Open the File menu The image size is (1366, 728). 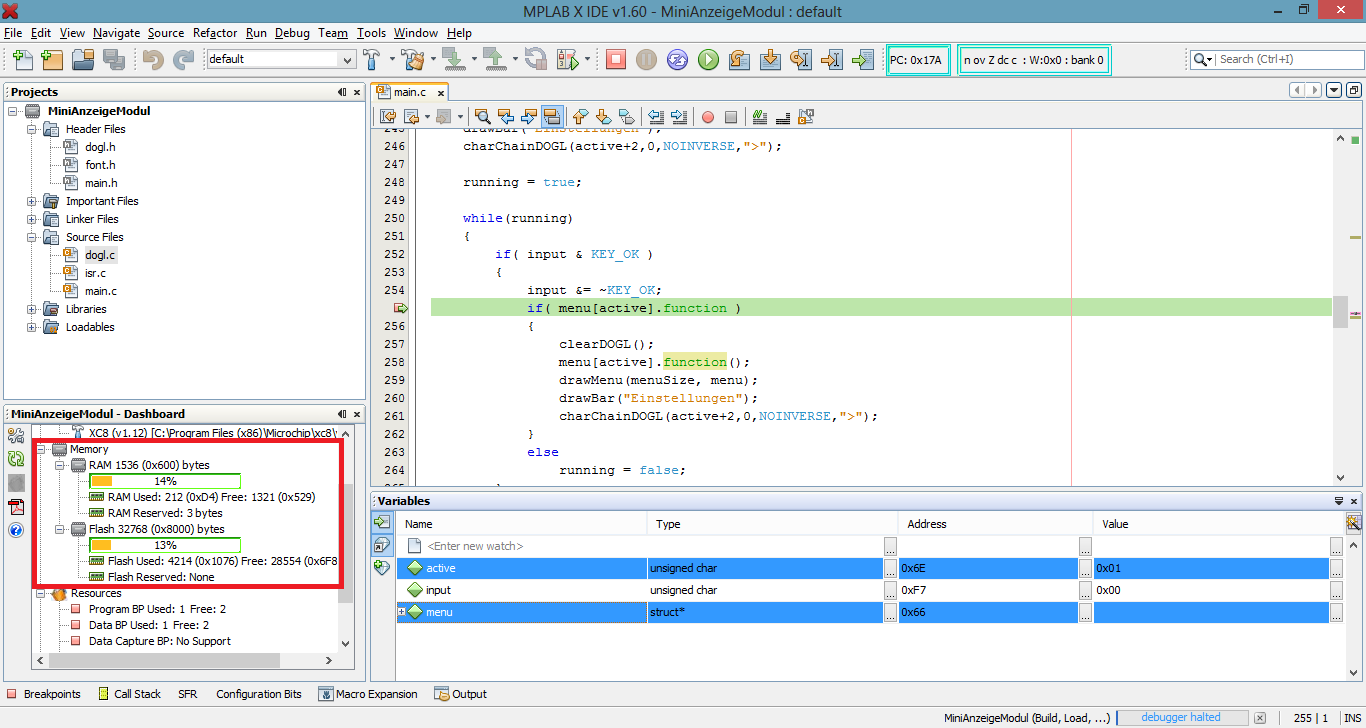point(12,33)
